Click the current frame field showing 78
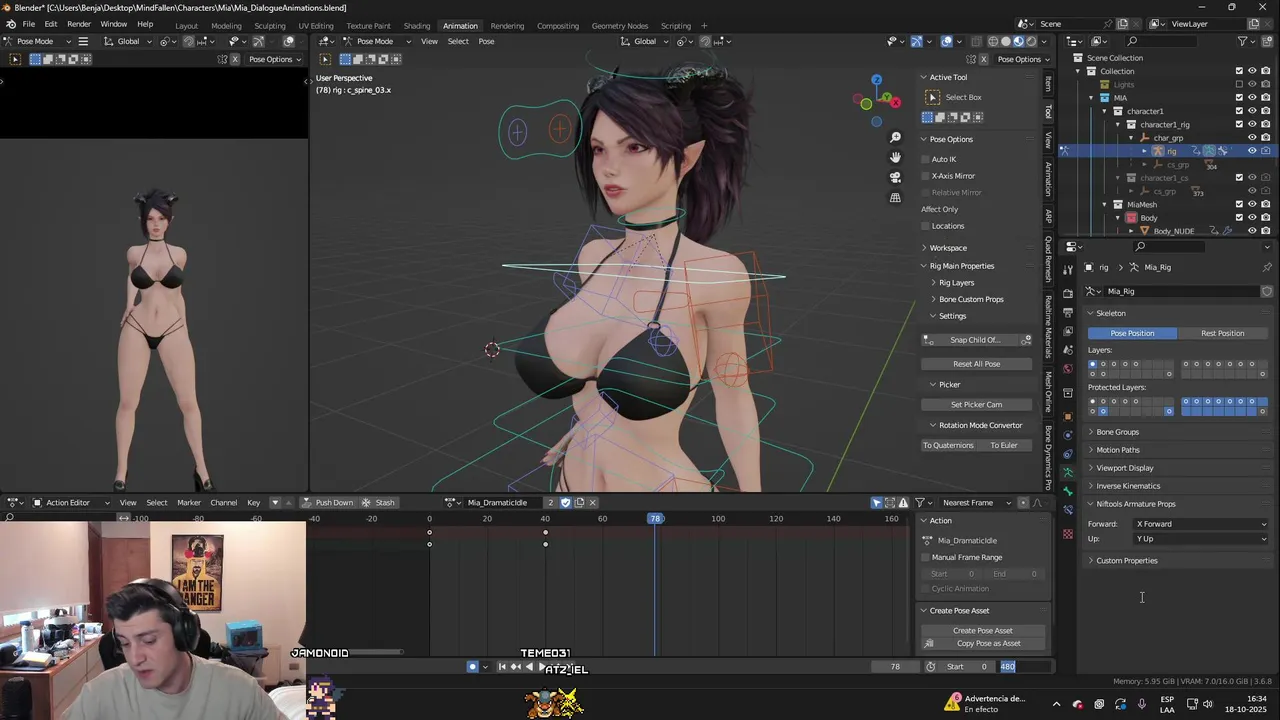1280x720 pixels. click(x=895, y=667)
